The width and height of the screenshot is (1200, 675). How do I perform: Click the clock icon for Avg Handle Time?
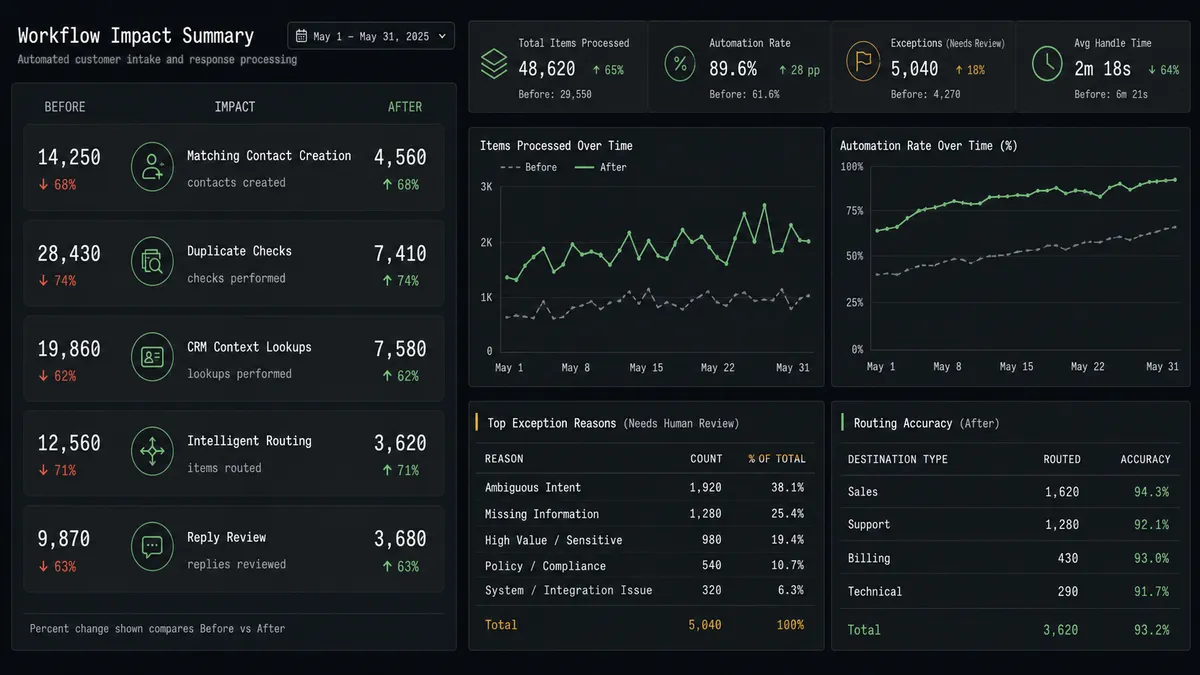coord(1047,62)
